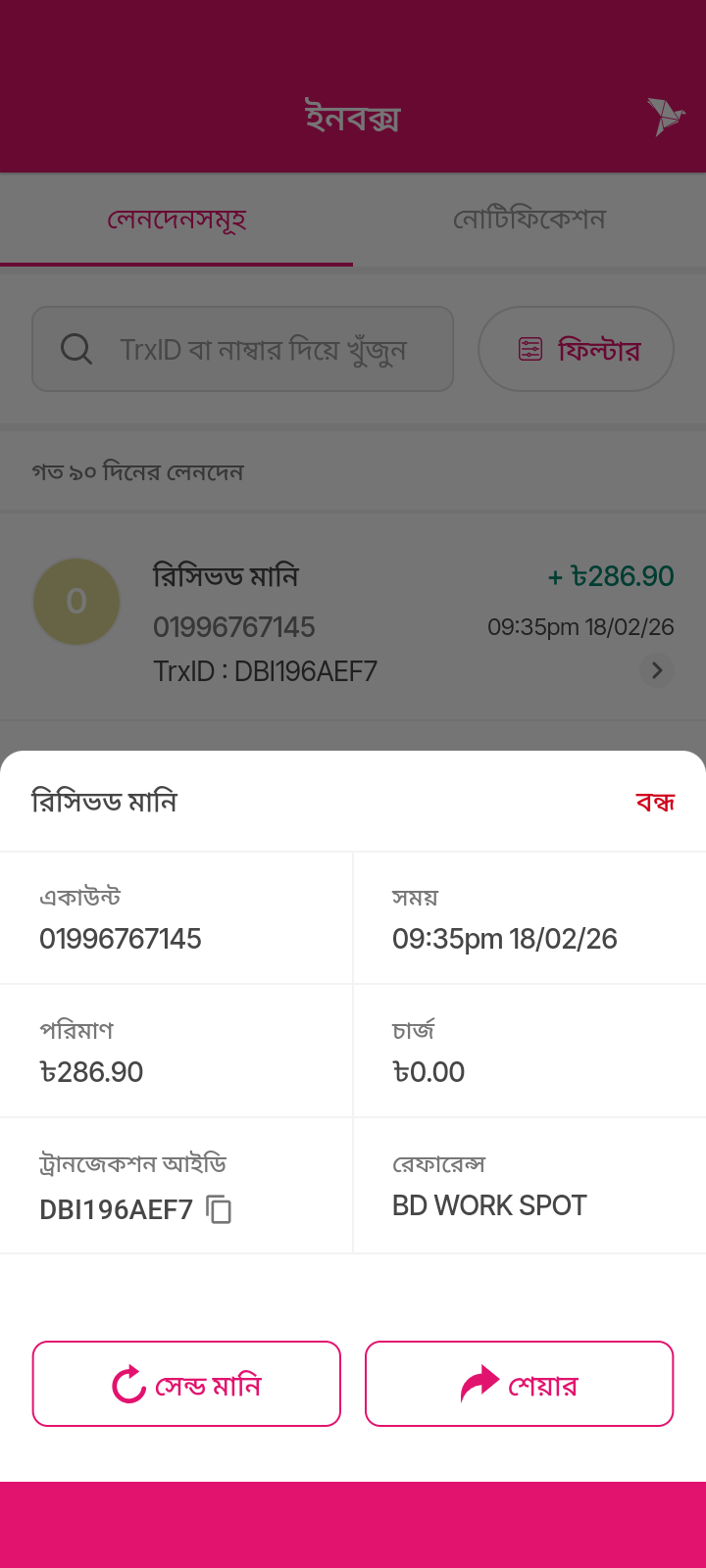This screenshot has width=706, height=1568.
Task: Tap the ৳286.90 amount in details sheet
Action: (91, 1072)
